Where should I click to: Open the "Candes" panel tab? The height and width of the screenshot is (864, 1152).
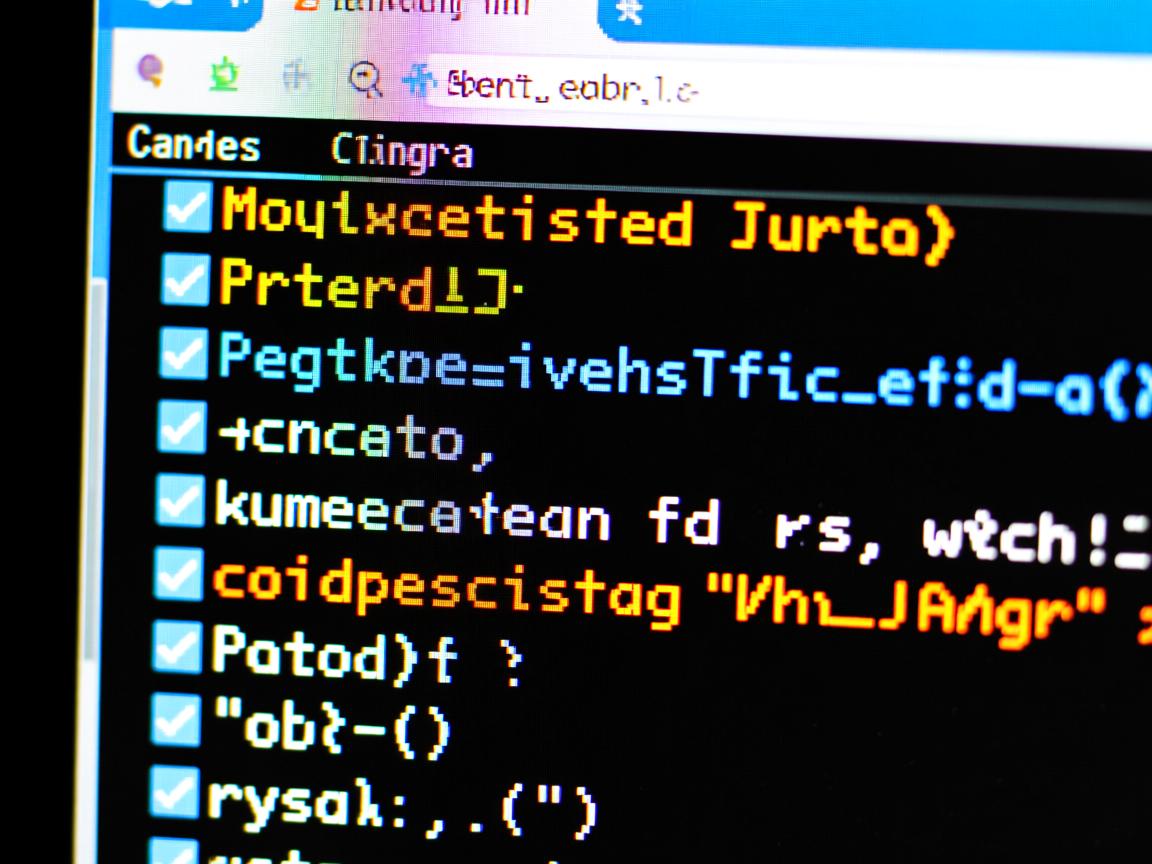(194, 146)
